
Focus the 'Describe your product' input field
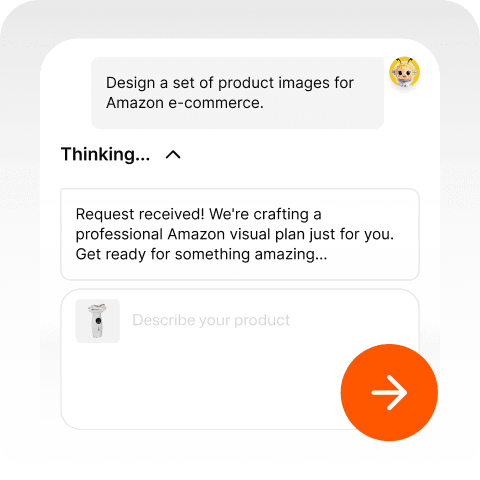(240, 359)
